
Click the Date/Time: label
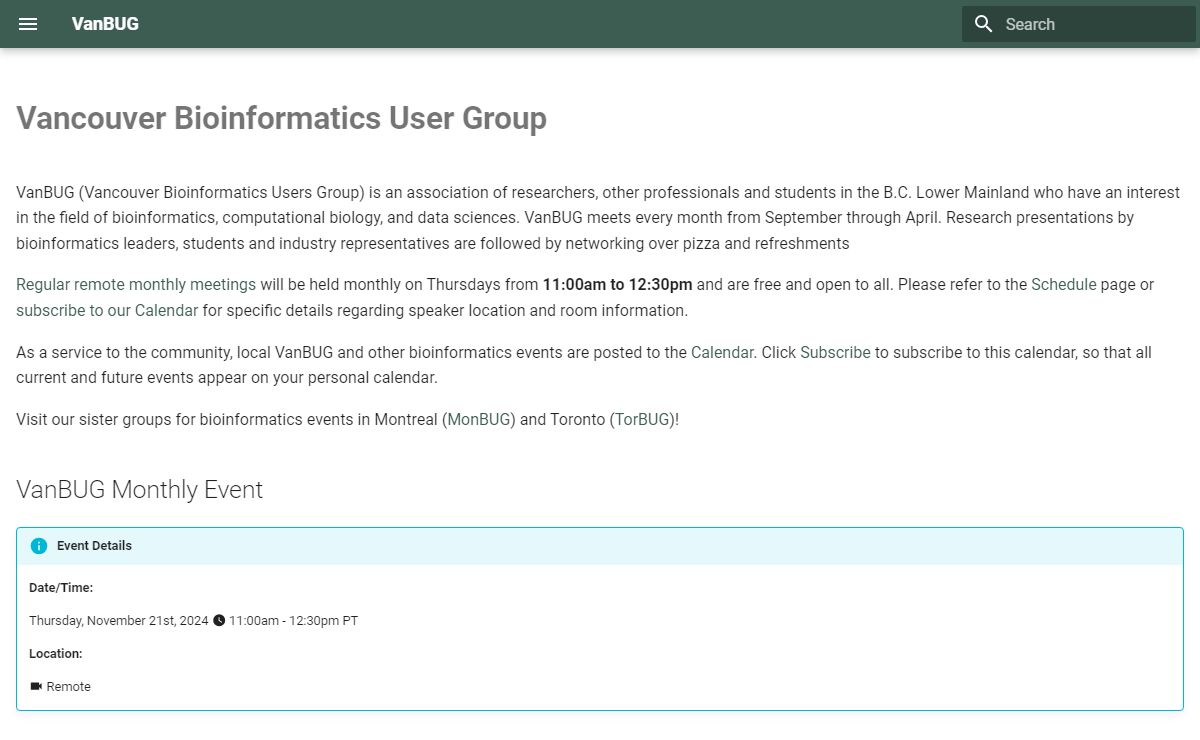(x=61, y=587)
